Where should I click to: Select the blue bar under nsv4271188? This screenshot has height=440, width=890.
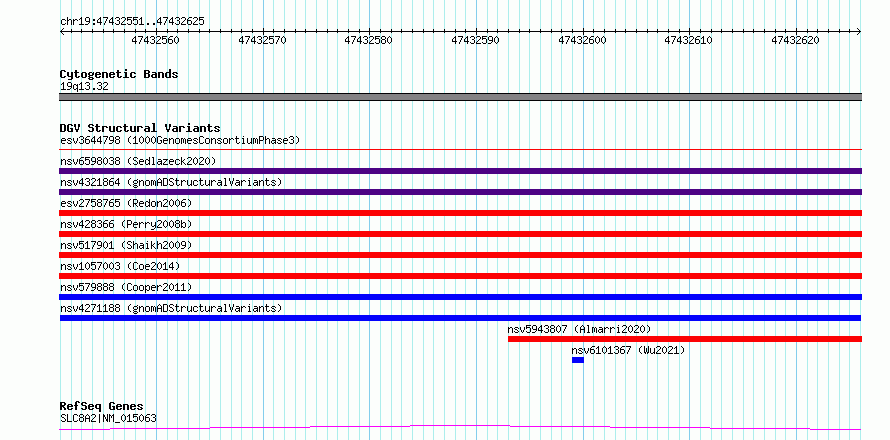[460, 318]
